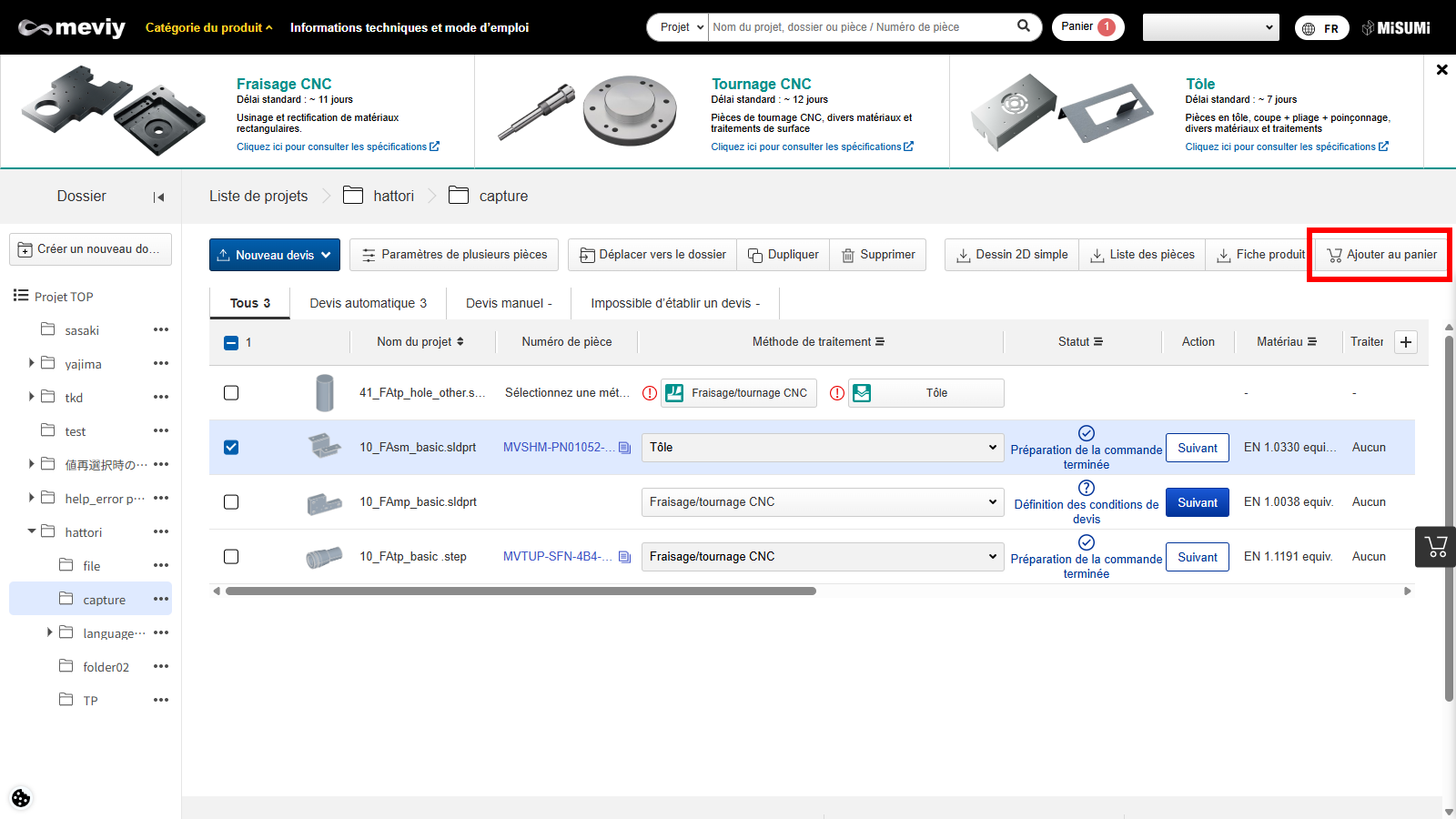This screenshot has height=819, width=1456.
Task: Copy part number MVSHM-PN01052 icon
Action: 624,448
